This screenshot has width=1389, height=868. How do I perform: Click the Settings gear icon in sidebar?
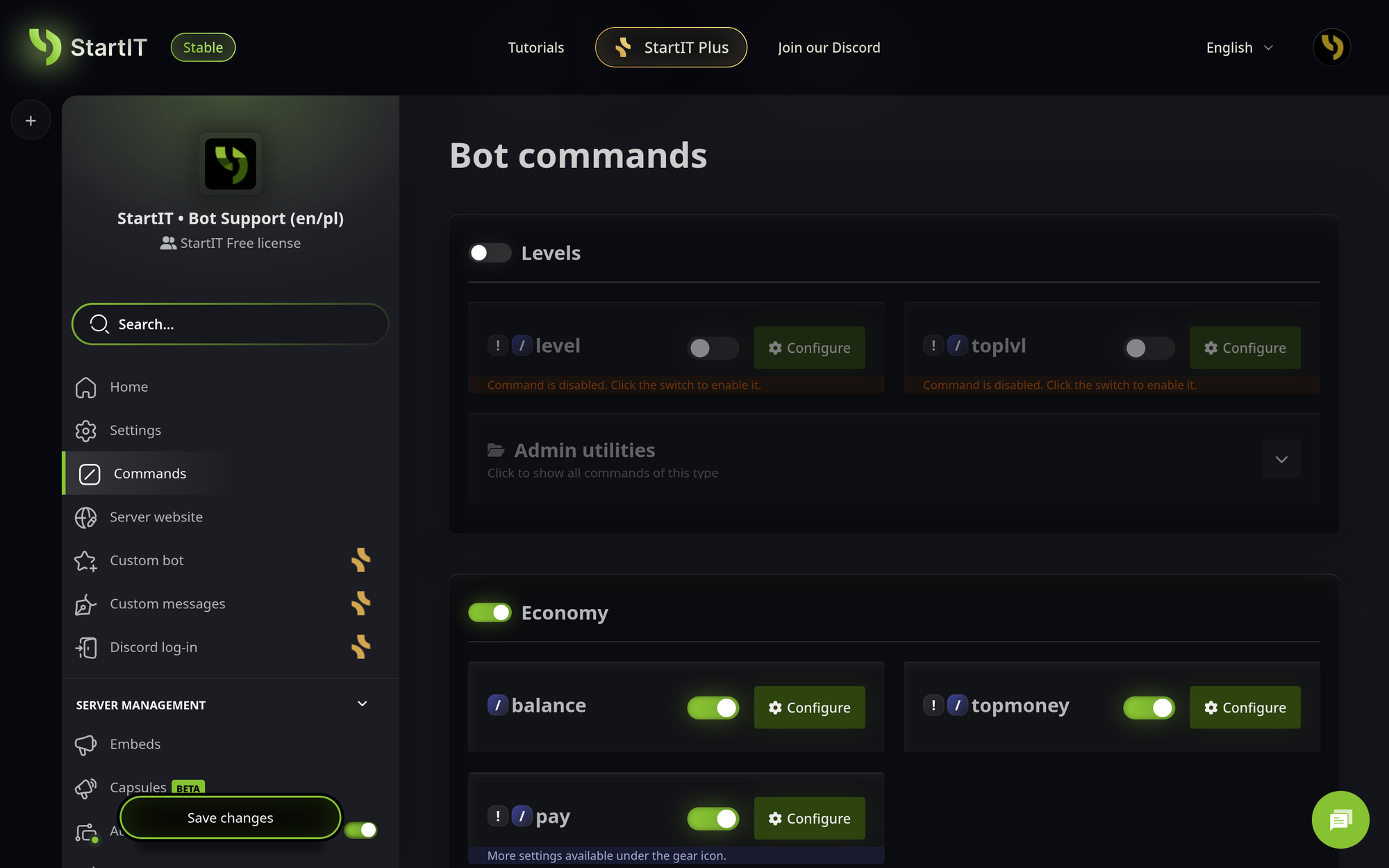tap(86, 431)
